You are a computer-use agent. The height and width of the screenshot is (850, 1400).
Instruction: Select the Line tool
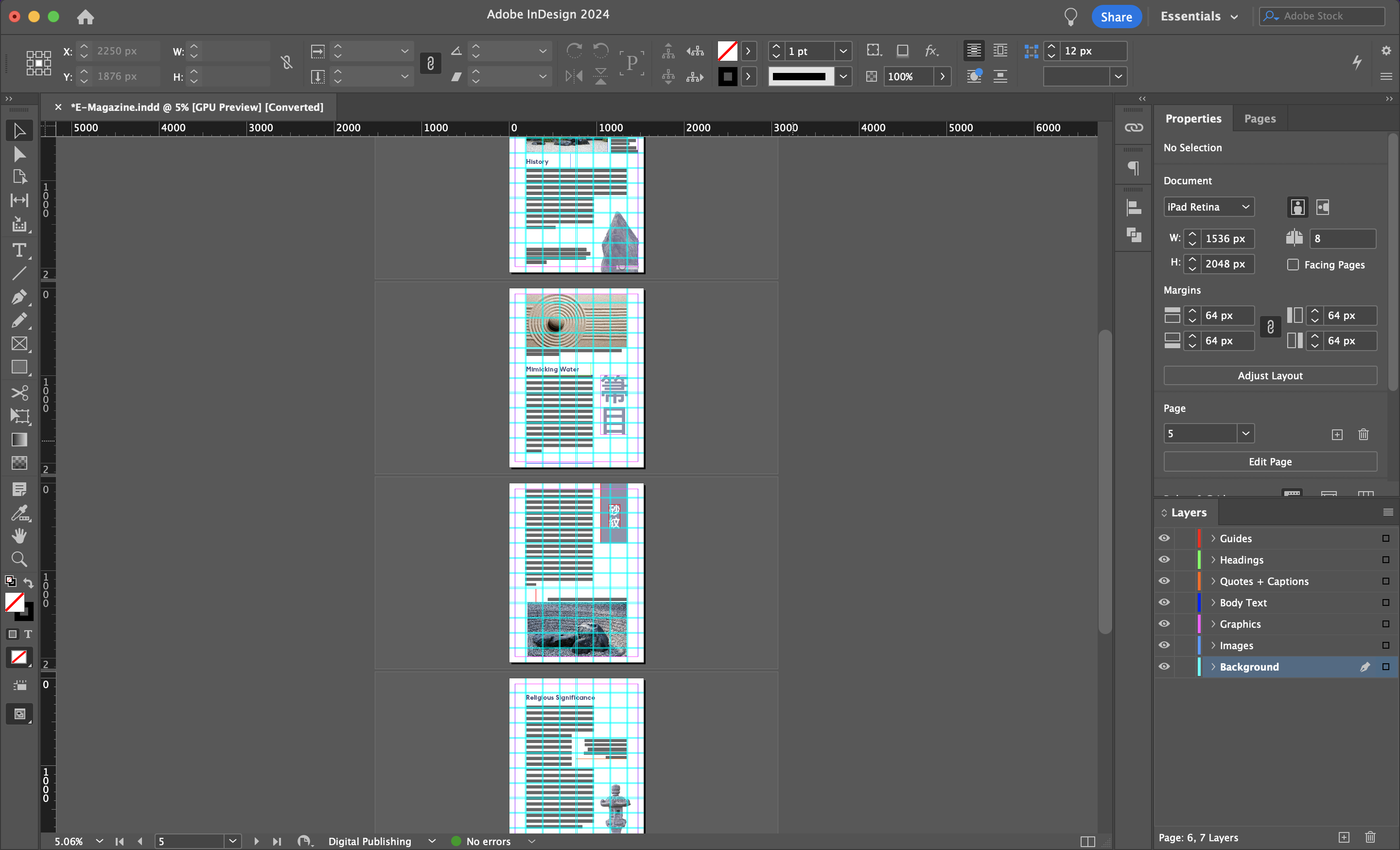[x=19, y=273]
